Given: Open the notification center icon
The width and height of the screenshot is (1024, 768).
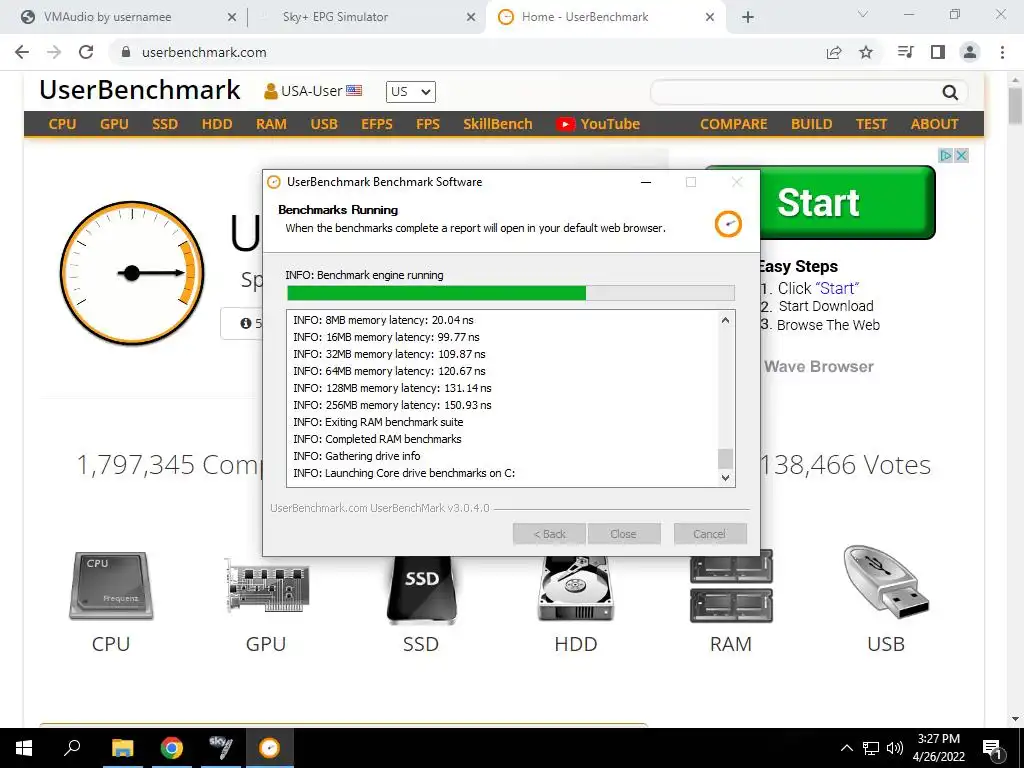Looking at the screenshot, I should [992, 749].
